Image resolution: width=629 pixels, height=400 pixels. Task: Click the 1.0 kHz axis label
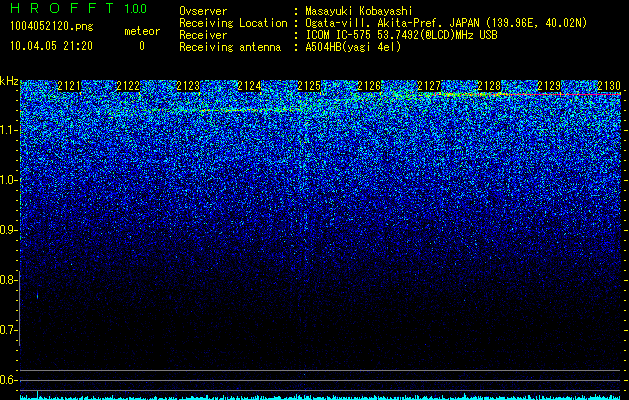click(8, 181)
